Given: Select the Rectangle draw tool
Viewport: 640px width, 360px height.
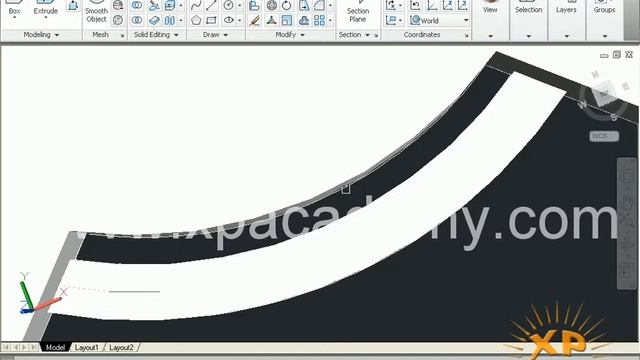Looking at the screenshot, I should [211, 20].
